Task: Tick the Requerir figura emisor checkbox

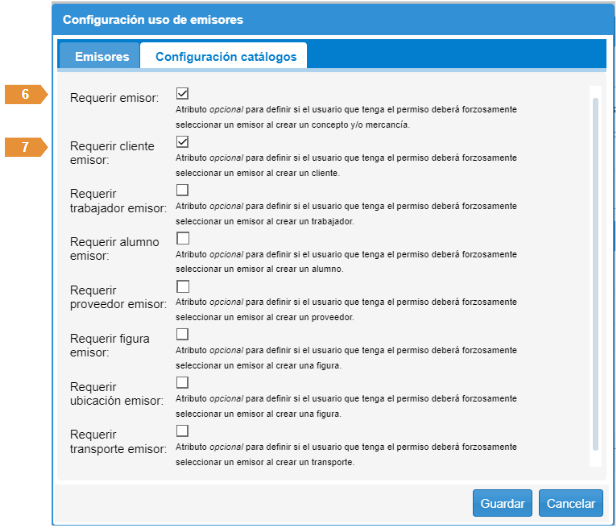Action: [x=183, y=334]
